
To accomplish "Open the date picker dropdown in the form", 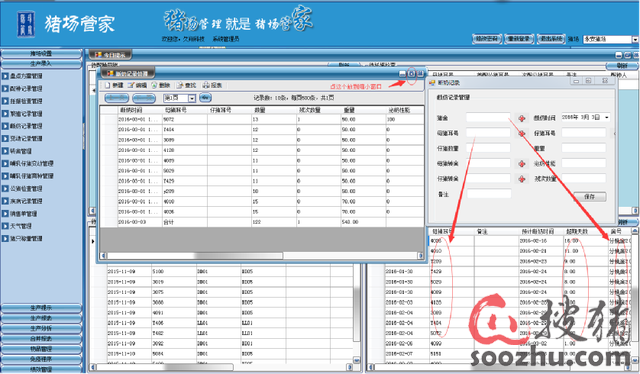I will click(x=607, y=117).
